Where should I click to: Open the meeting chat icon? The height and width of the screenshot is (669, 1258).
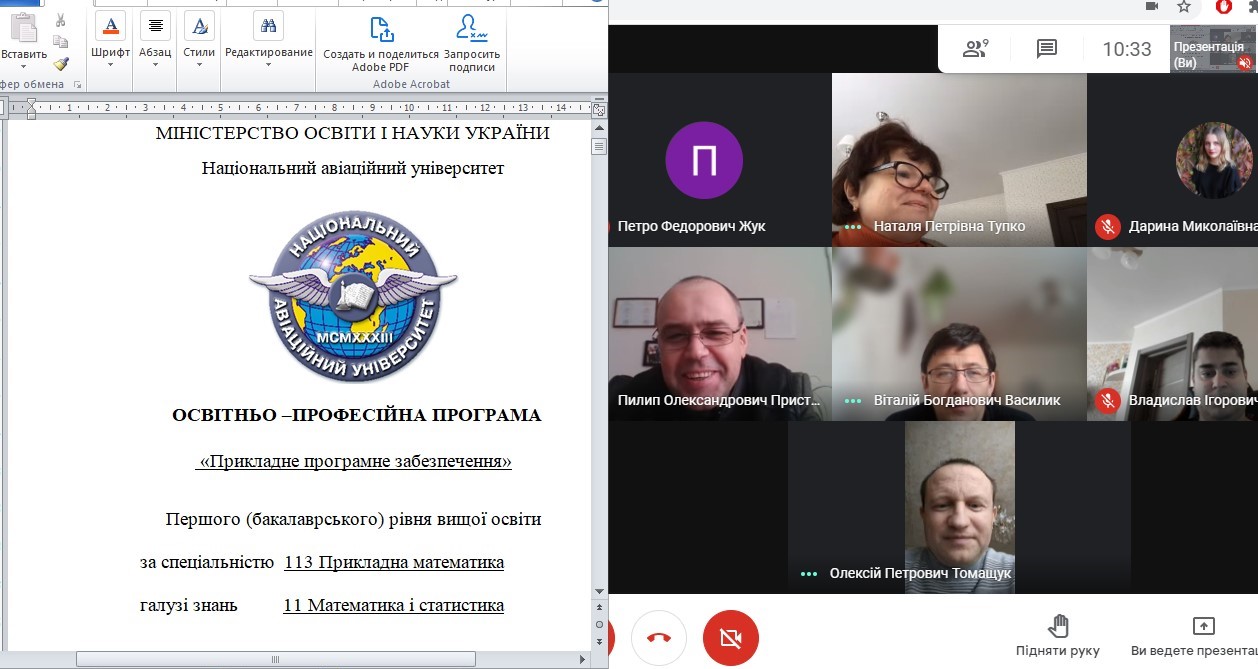[1047, 49]
